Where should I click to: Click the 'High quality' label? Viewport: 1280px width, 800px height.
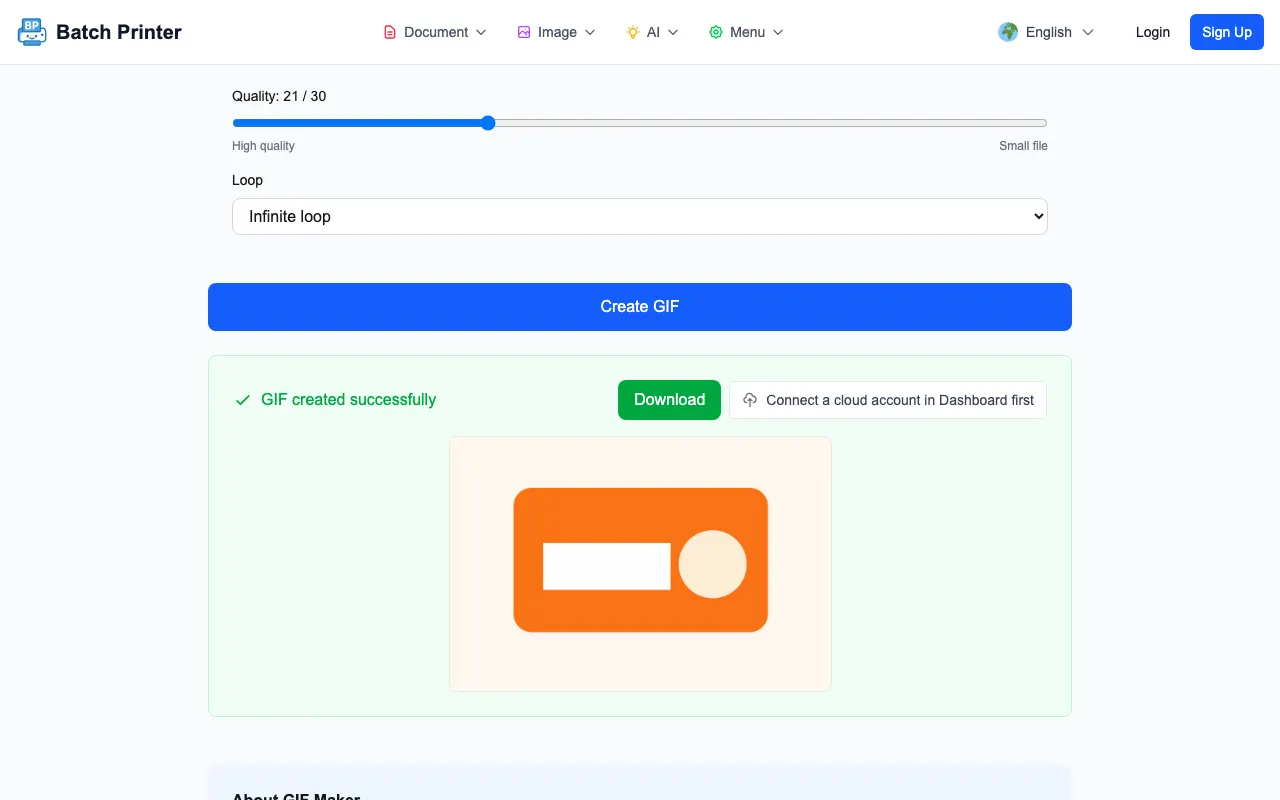tap(263, 146)
